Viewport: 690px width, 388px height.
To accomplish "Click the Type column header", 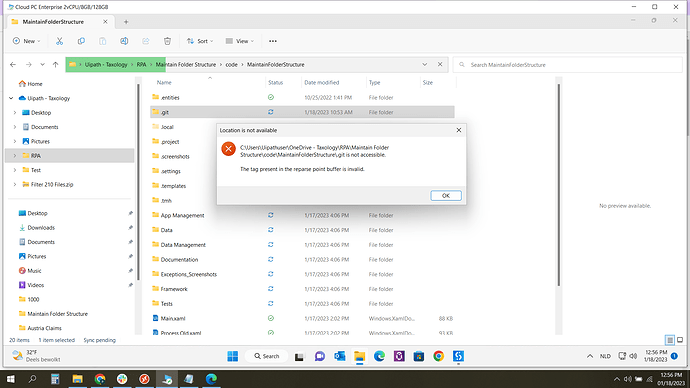I will pyautogui.click(x=374, y=83).
